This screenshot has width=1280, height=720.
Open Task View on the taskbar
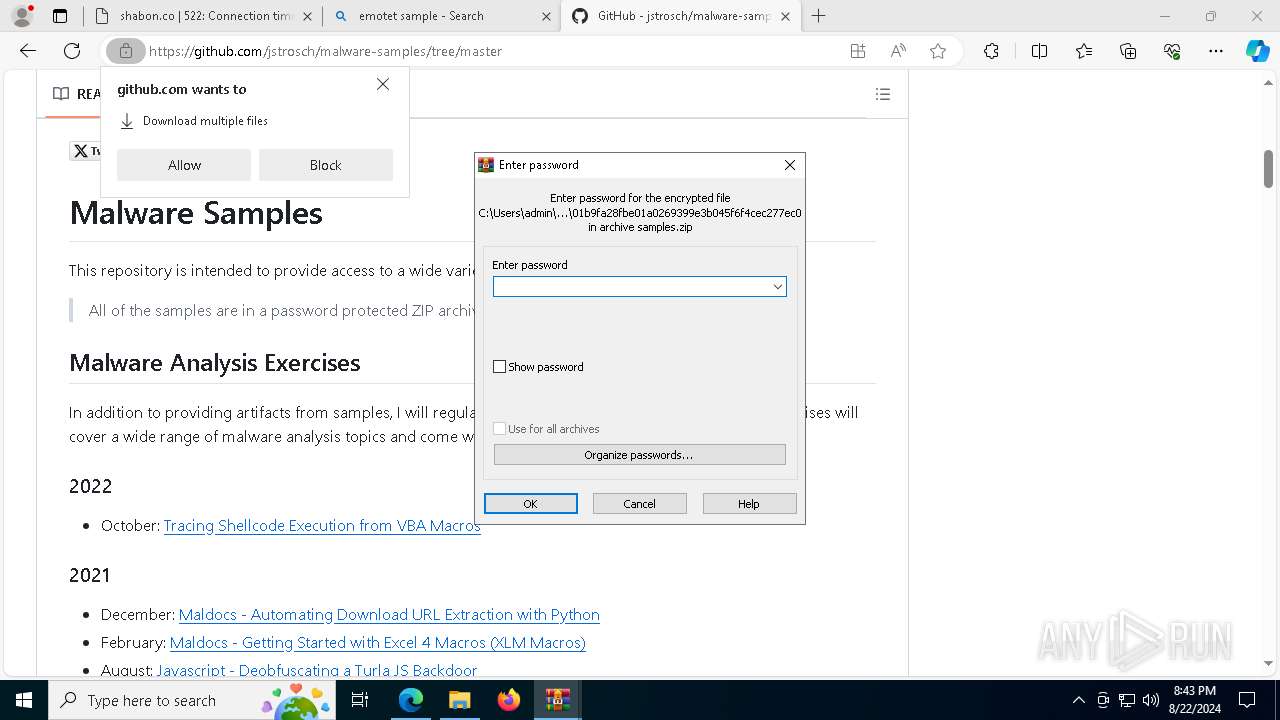coord(360,700)
